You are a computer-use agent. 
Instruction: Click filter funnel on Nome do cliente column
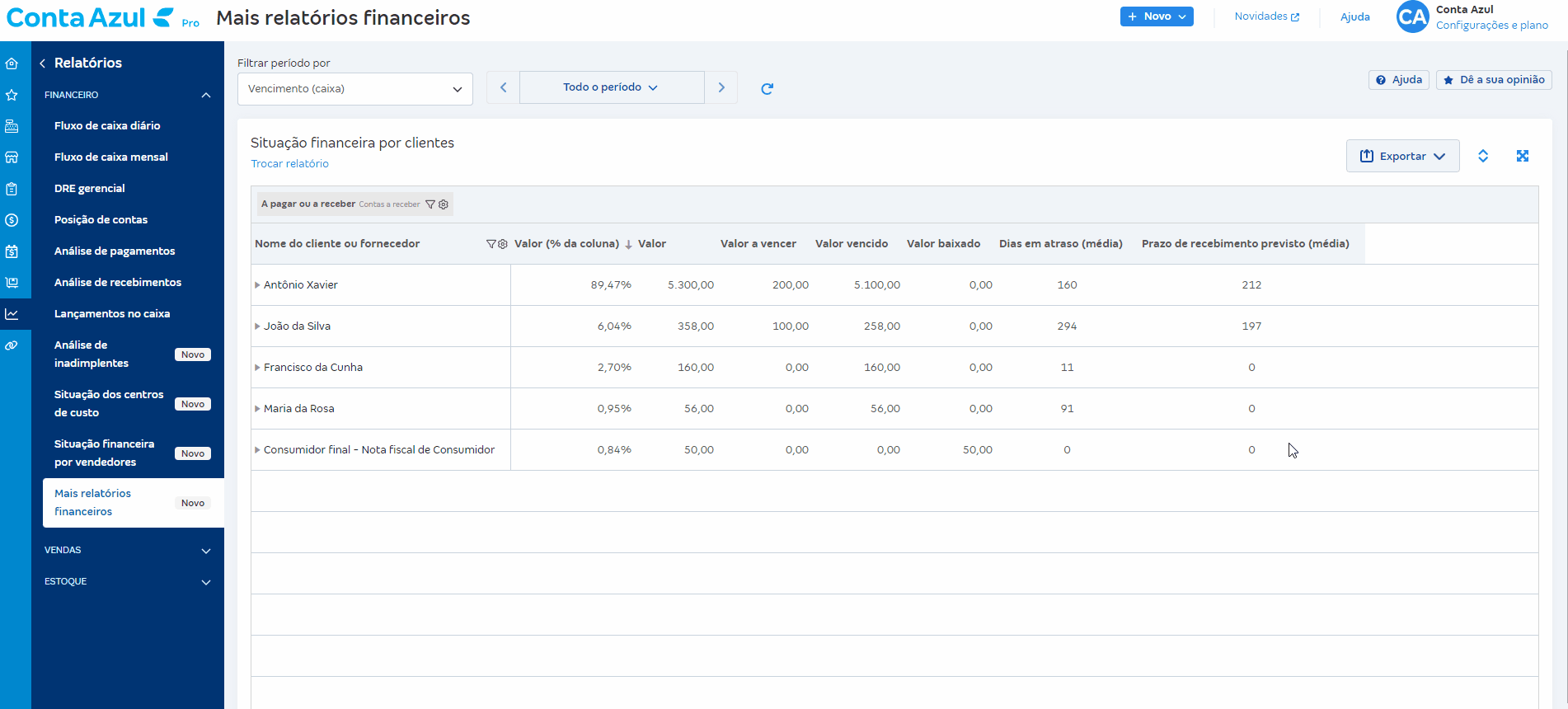click(x=491, y=244)
